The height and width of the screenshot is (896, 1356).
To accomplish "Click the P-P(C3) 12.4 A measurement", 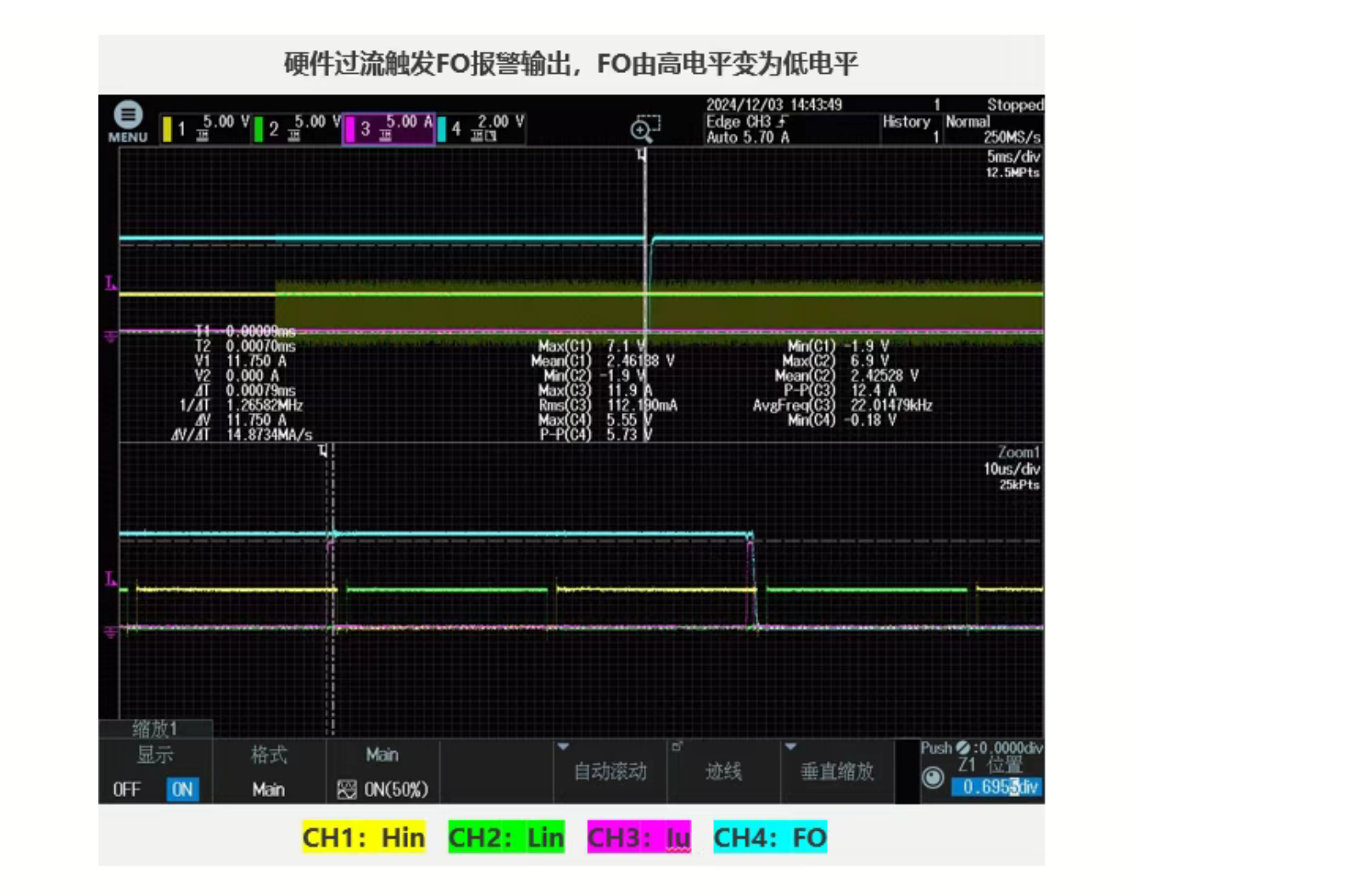I will click(840, 391).
